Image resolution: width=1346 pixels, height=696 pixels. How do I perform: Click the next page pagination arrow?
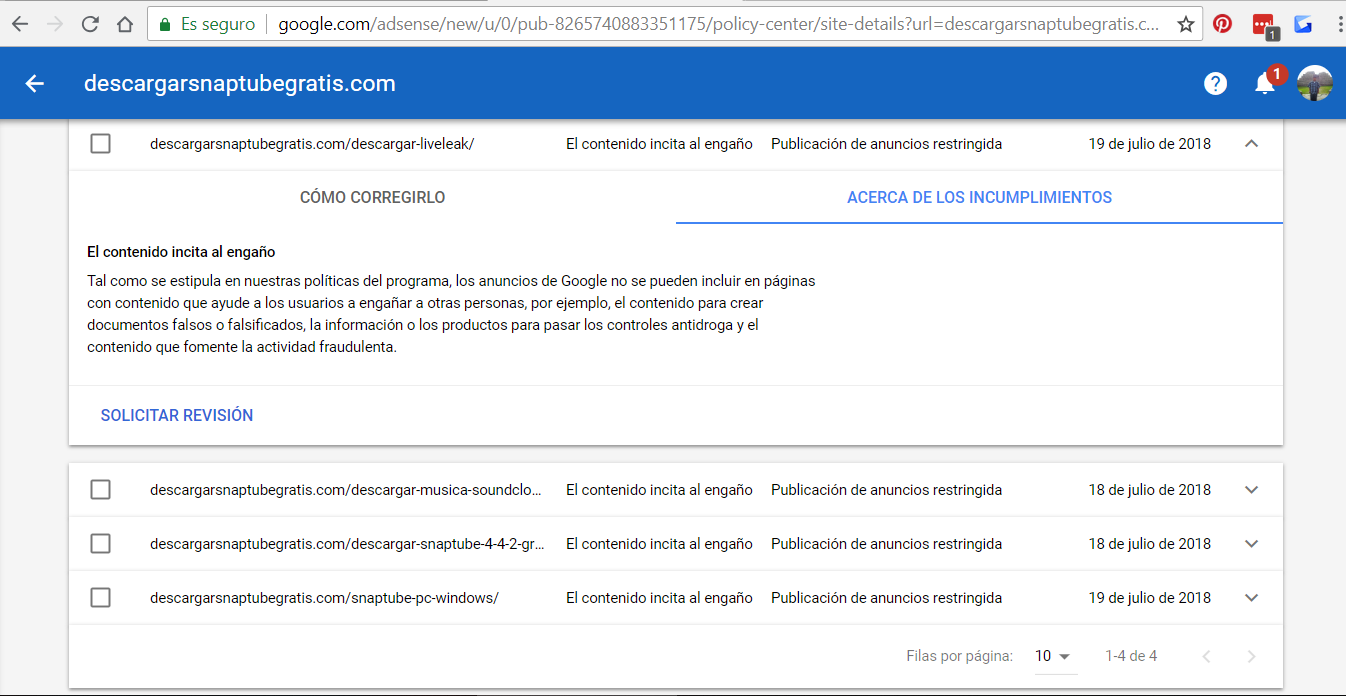[1251, 657]
